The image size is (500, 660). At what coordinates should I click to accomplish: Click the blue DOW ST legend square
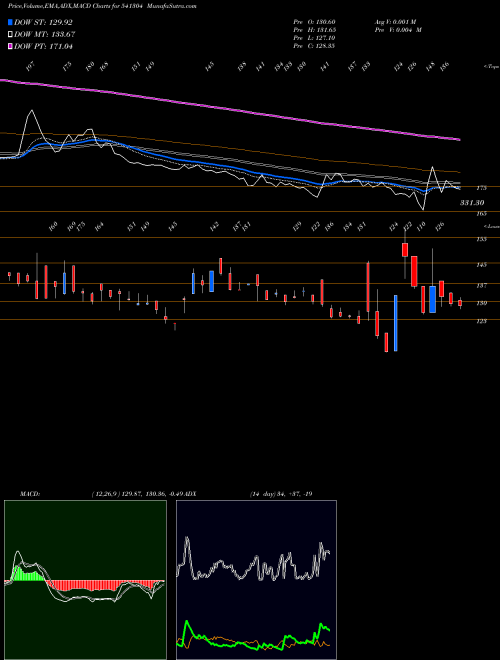[10, 22]
